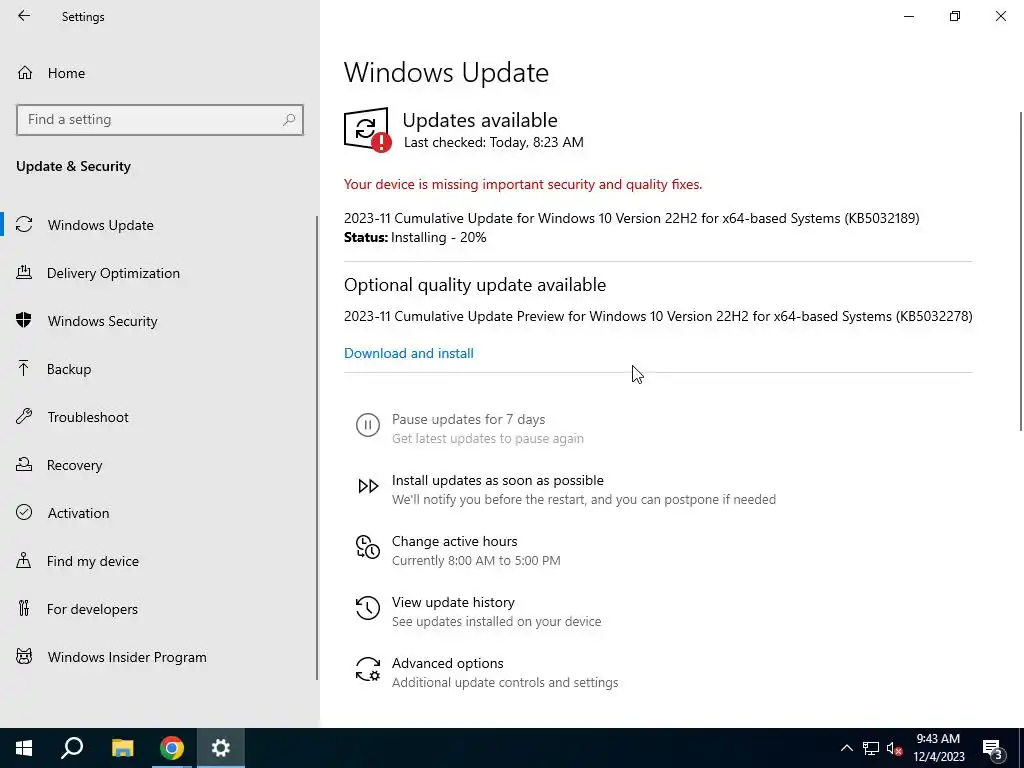1024x768 pixels.
Task: Click the network icon in the system tray
Action: pos(871,748)
